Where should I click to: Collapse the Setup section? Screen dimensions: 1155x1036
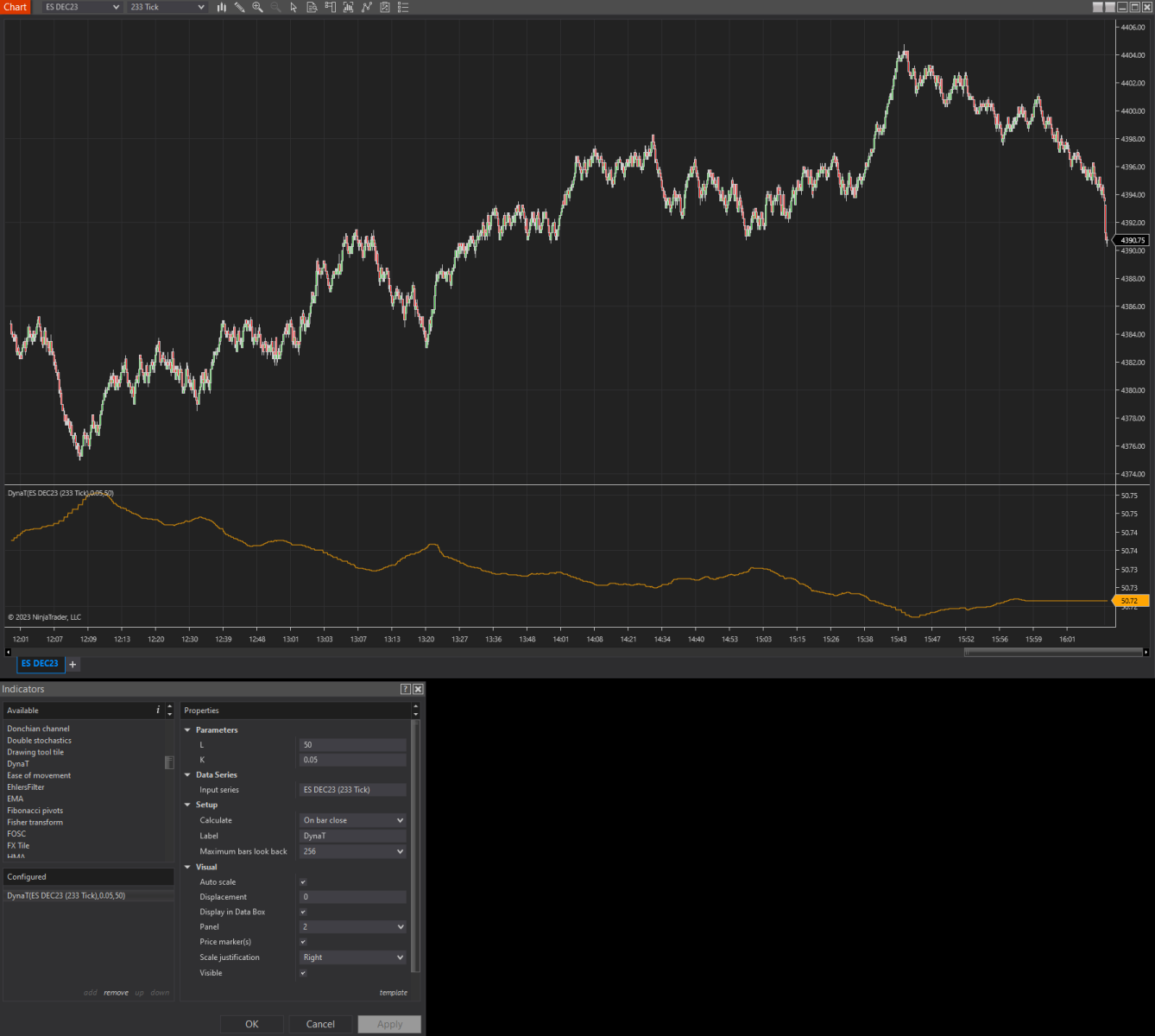click(187, 805)
